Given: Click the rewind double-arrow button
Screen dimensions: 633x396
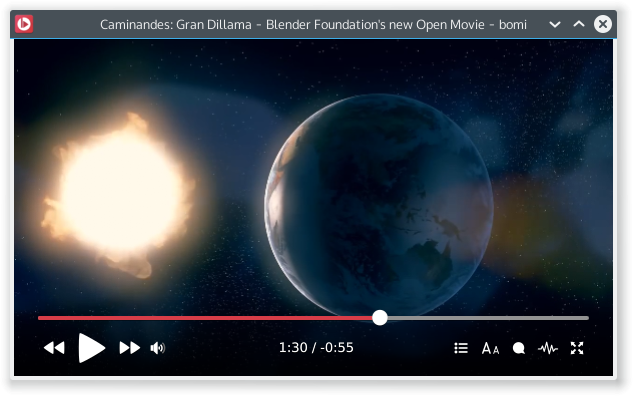Looking at the screenshot, I should 54,348.
